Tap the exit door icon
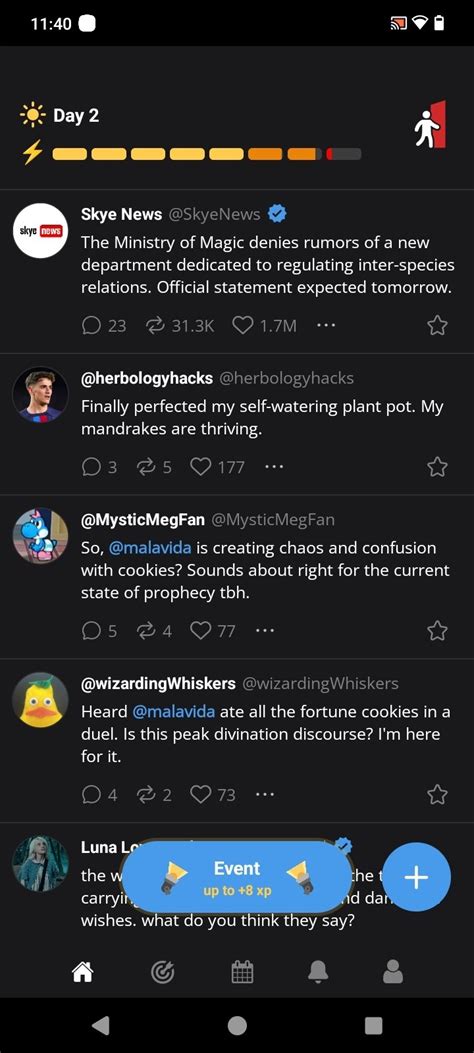Image resolution: width=474 pixels, height=1053 pixels. pos(430,124)
